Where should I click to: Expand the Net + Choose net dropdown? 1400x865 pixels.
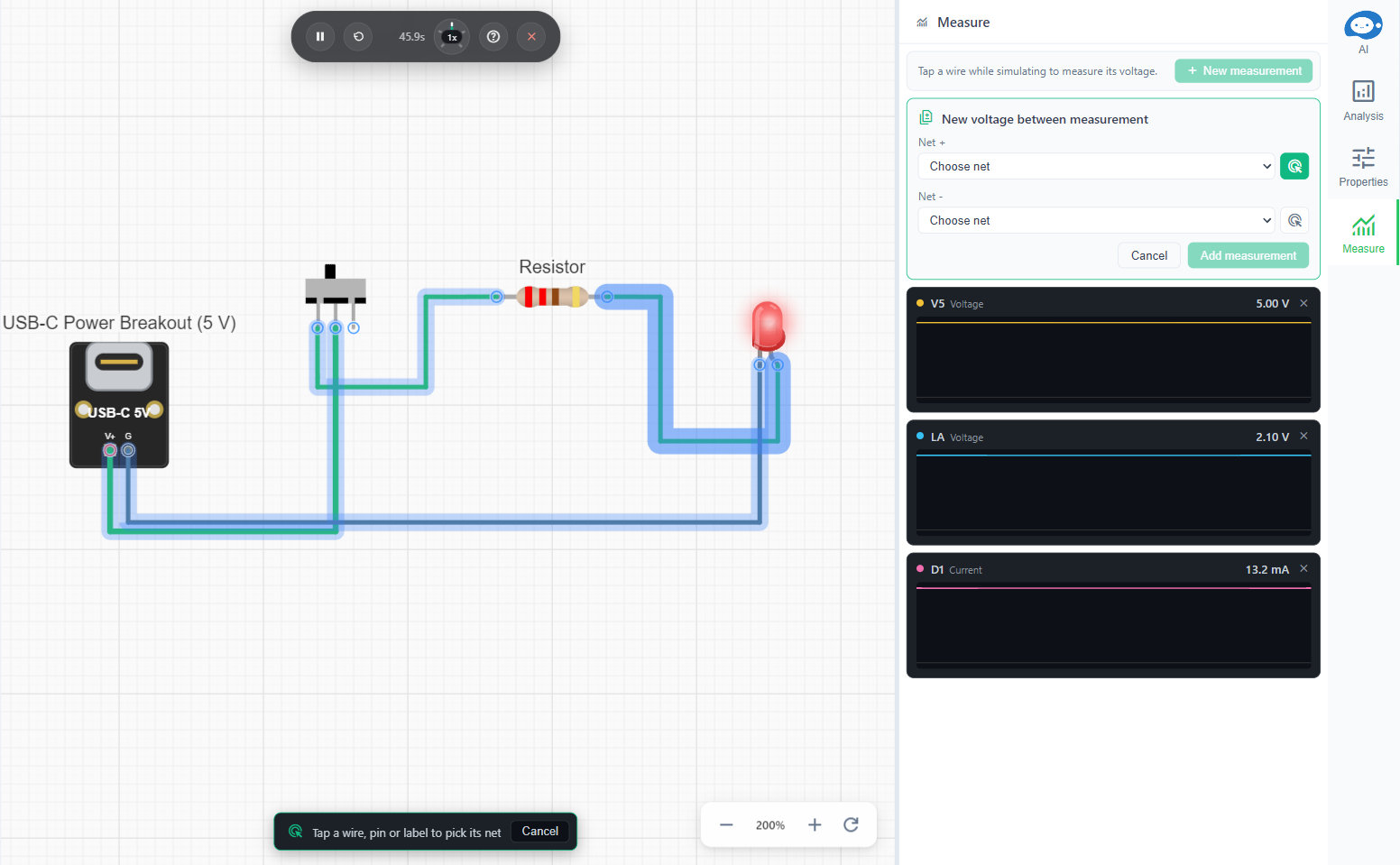[x=1096, y=166]
